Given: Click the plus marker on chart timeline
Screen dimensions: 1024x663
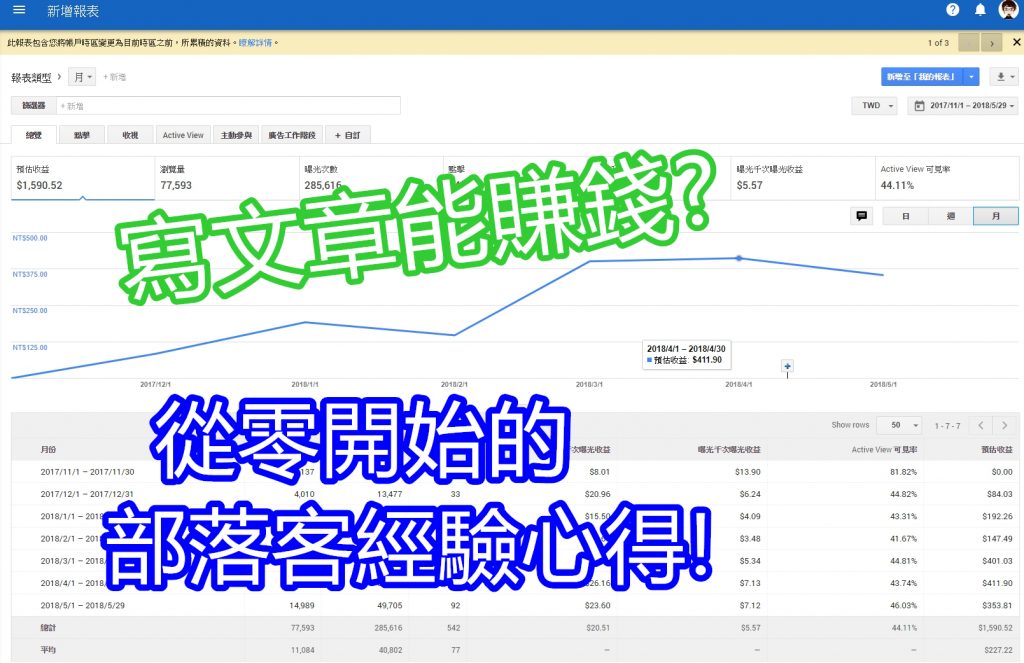Looking at the screenshot, I should pos(788,367).
